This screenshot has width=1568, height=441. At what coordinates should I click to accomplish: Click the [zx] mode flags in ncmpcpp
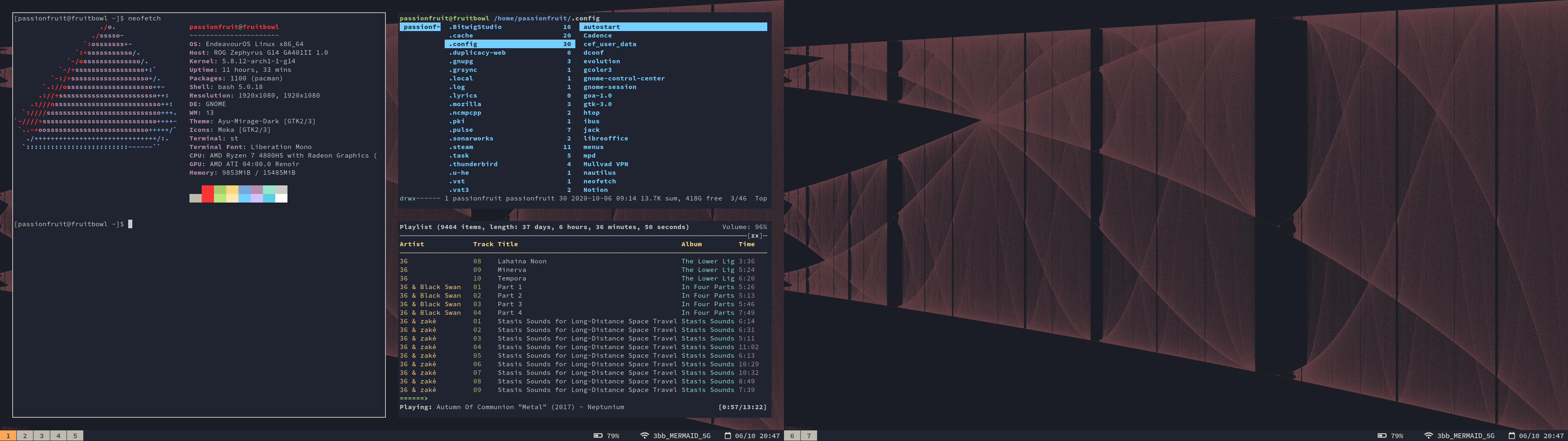[x=755, y=236]
